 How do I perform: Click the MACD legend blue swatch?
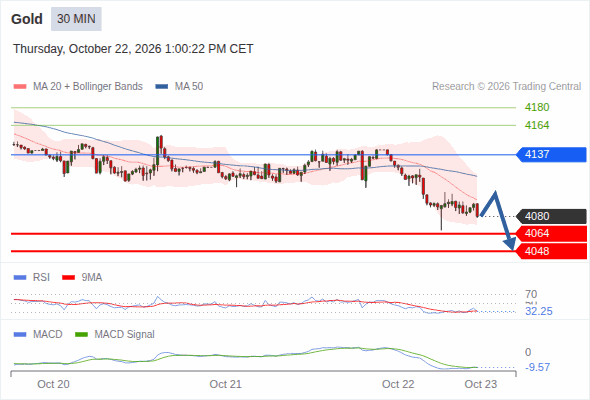(20, 335)
